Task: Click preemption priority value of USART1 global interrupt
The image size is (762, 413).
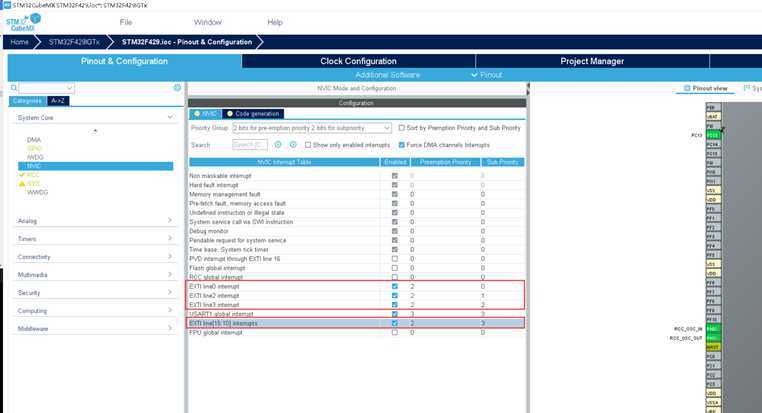Action: 412,314
